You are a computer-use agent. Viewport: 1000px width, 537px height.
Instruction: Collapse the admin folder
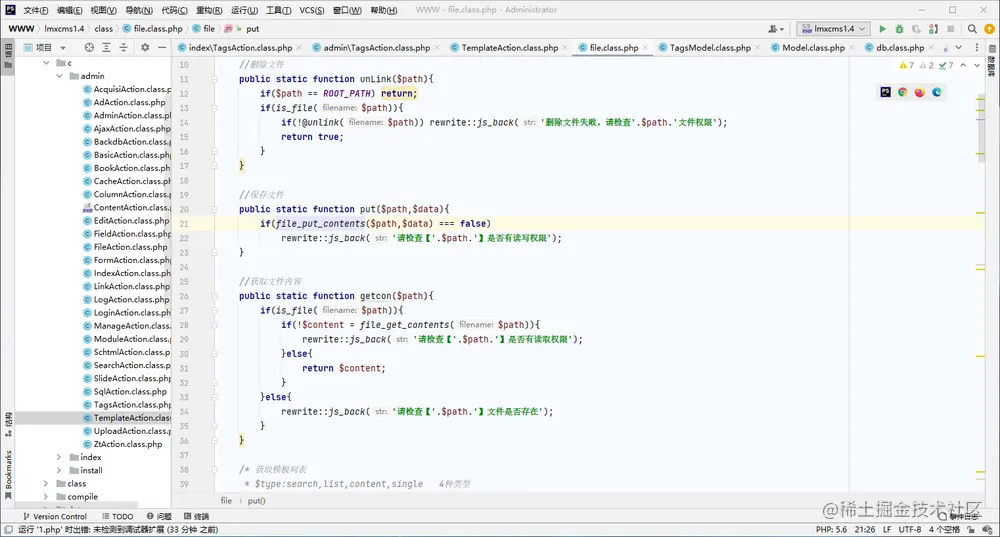point(59,76)
